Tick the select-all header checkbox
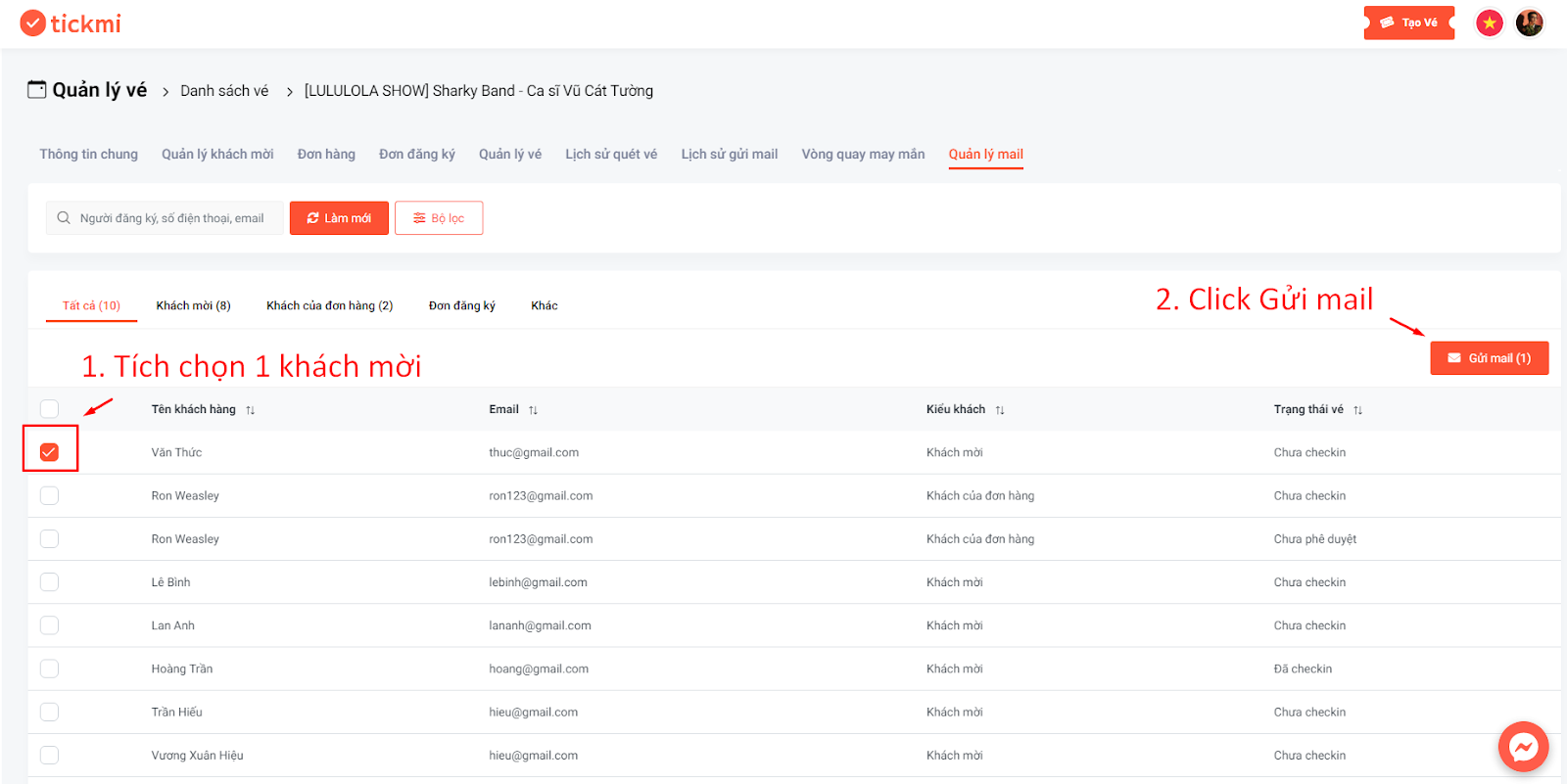This screenshot has width=1567, height=784. point(49,409)
